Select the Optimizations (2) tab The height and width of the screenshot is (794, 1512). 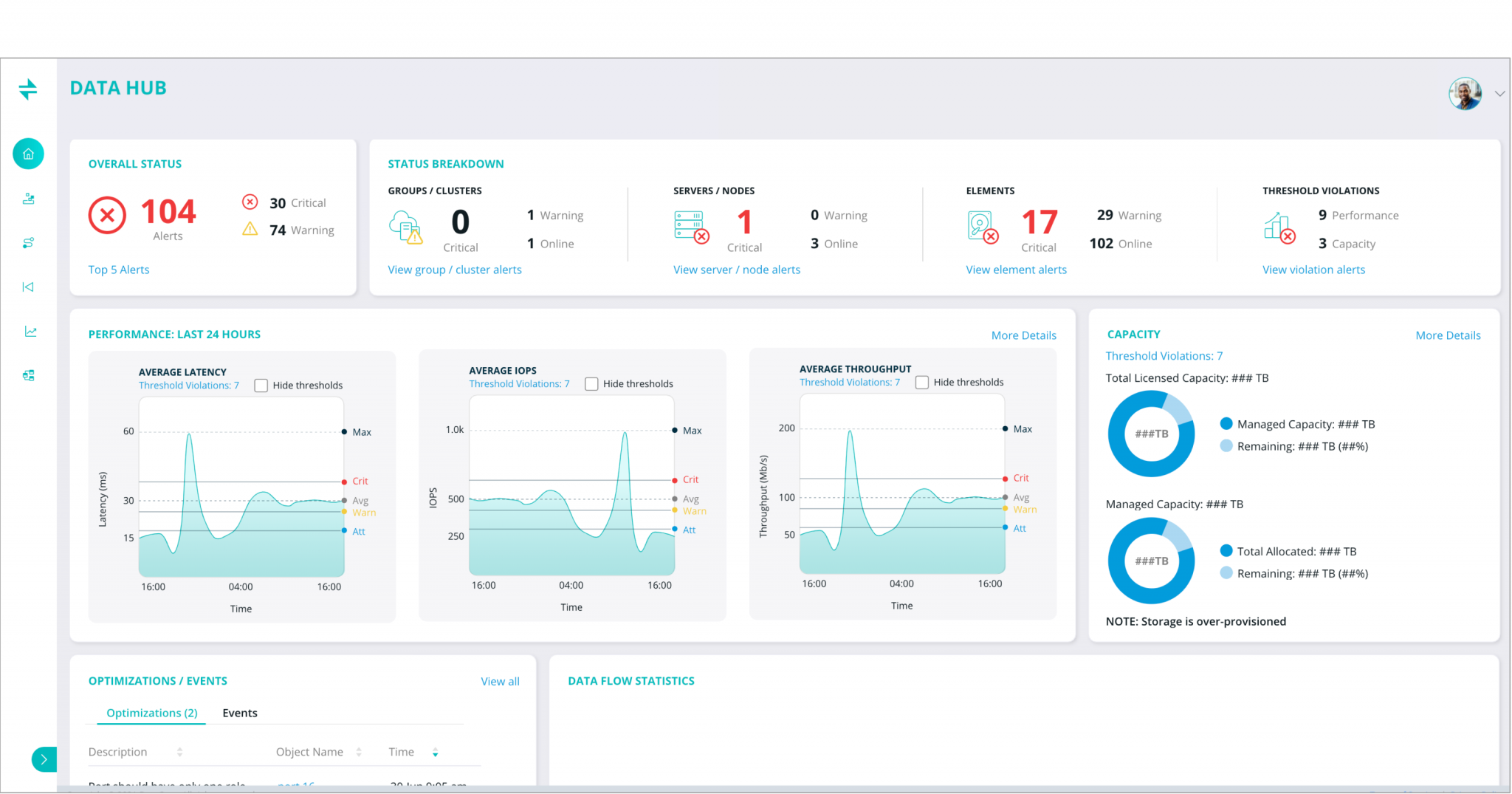coord(152,713)
